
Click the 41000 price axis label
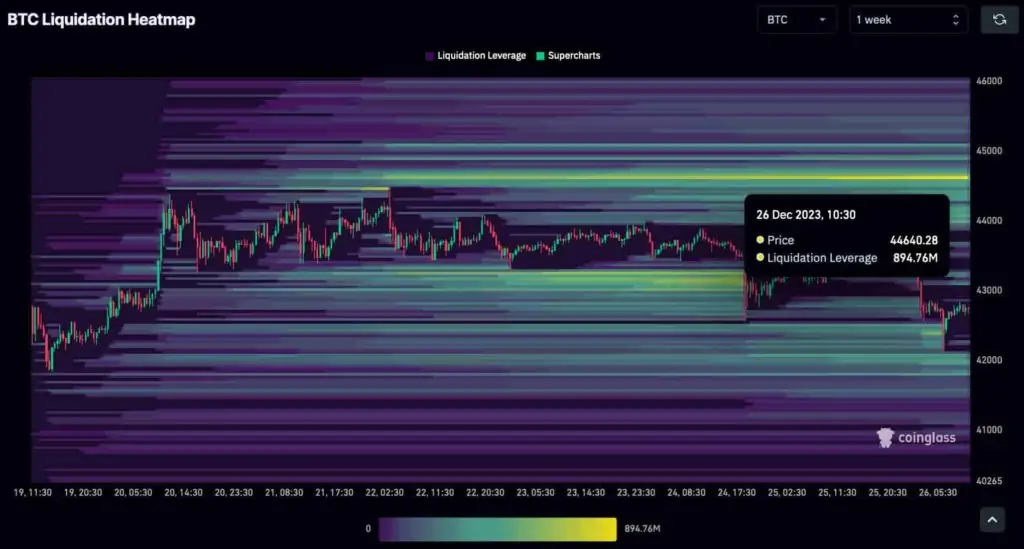pyautogui.click(x=989, y=430)
